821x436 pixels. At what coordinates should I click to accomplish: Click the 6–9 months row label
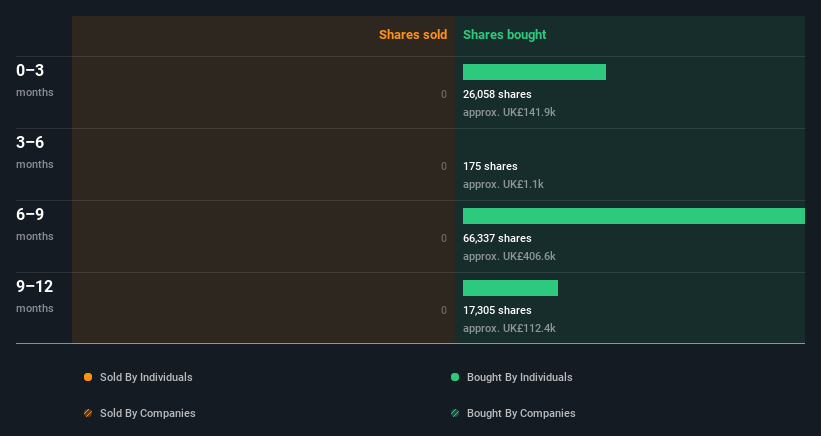[35, 224]
